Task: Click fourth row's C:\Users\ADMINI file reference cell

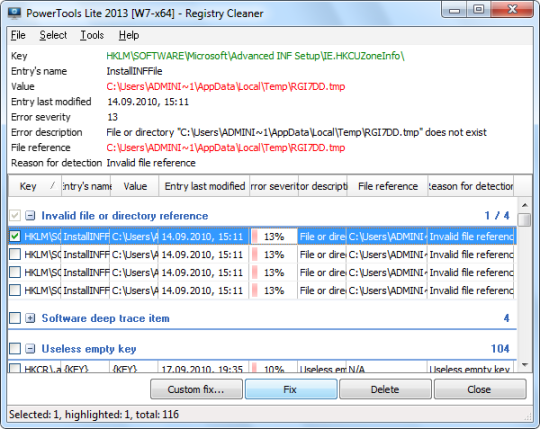Action: click(387, 290)
